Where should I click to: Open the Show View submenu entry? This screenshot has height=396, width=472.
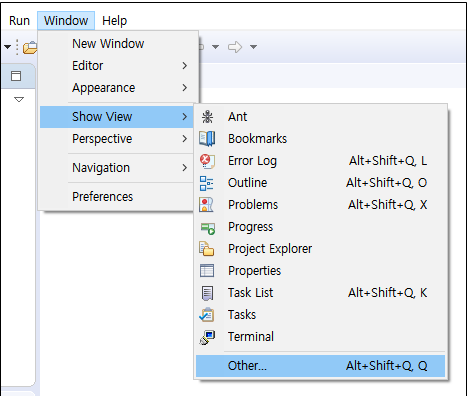point(117,117)
